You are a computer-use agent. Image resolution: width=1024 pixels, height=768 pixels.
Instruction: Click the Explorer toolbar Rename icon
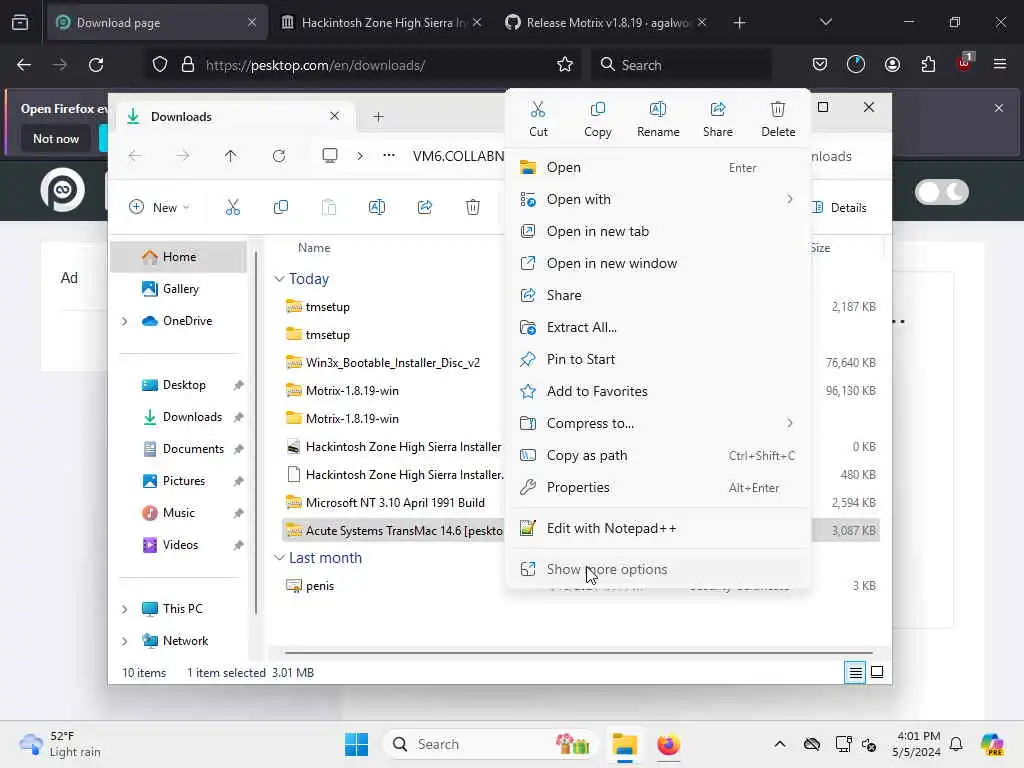click(377, 208)
